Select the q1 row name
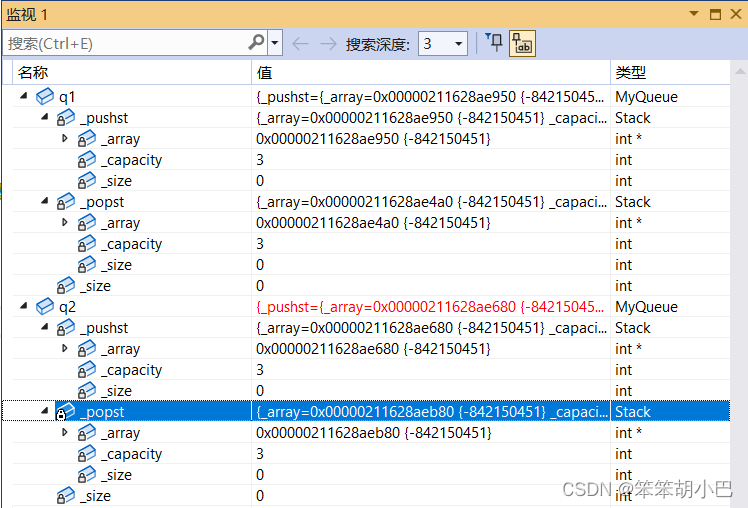 (67, 97)
